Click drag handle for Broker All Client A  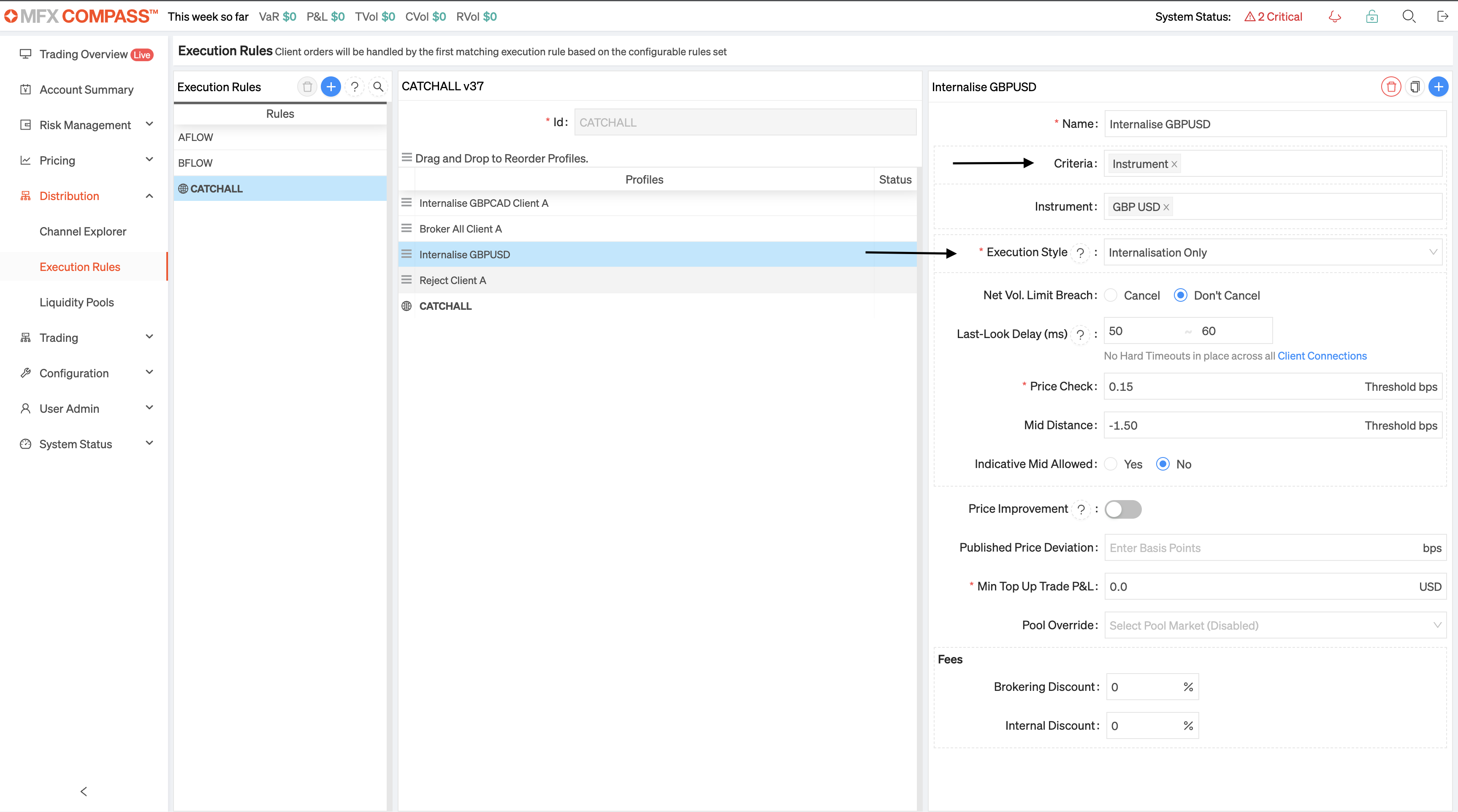click(407, 228)
